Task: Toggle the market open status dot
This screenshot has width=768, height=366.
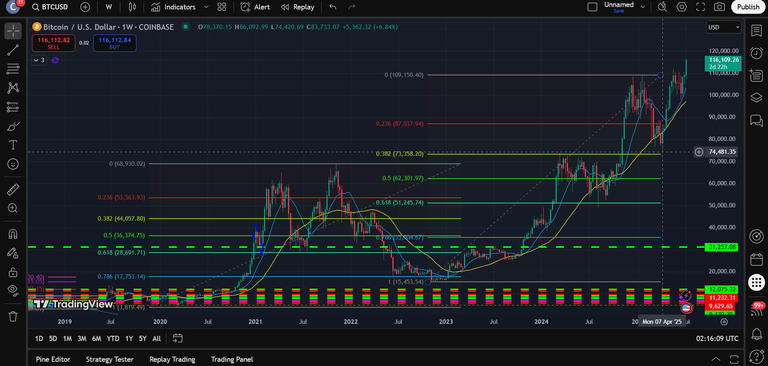Action: [185, 27]
